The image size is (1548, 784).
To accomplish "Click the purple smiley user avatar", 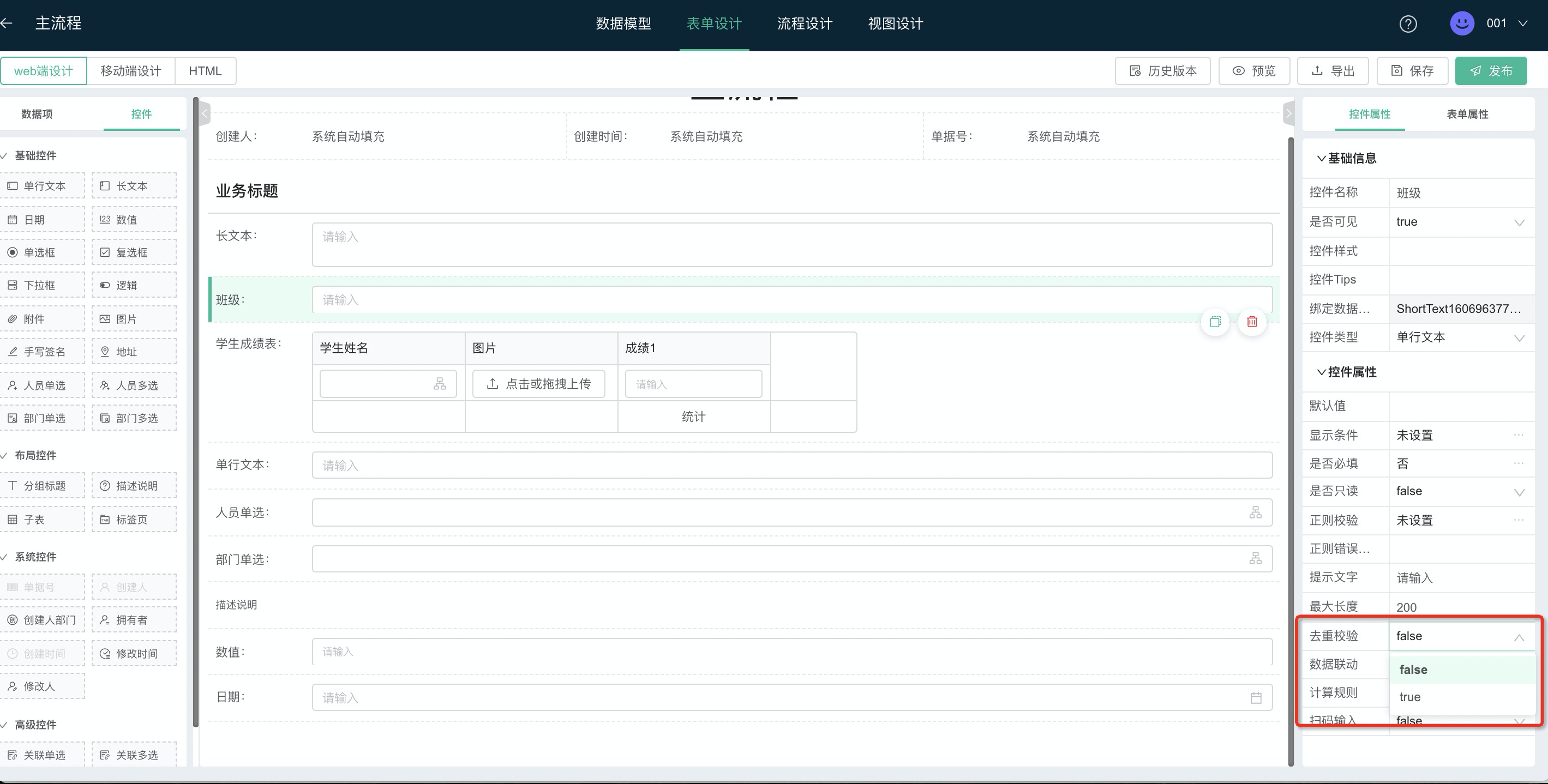I will click(x=1462, y=23).
